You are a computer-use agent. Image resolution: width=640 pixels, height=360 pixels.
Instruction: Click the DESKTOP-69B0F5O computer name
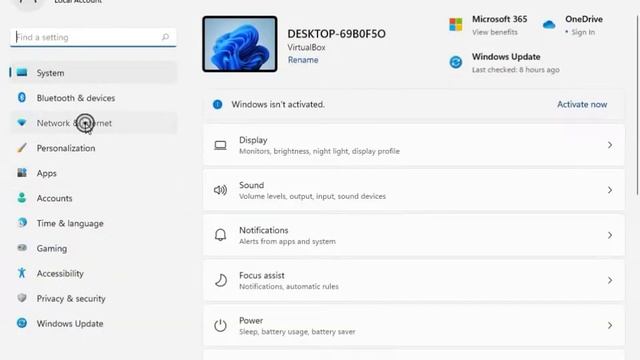click(x=336, y=34)
